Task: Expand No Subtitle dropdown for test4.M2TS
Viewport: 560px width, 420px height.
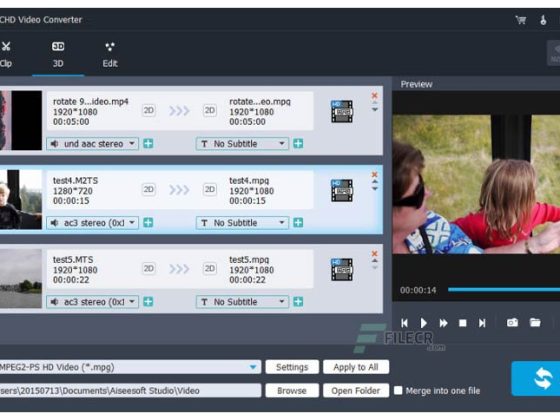Action: coord(242,222)
